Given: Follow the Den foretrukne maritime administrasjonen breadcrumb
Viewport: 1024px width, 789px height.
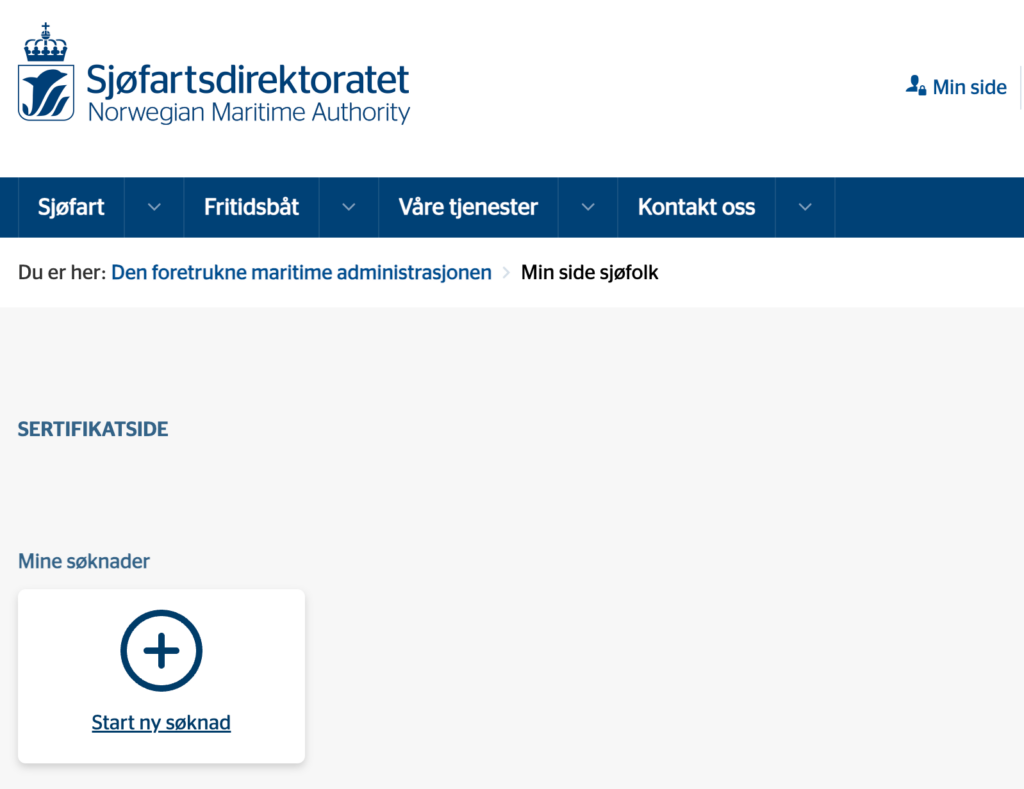Looking at the screenshot, I should (x=301, y=272).
